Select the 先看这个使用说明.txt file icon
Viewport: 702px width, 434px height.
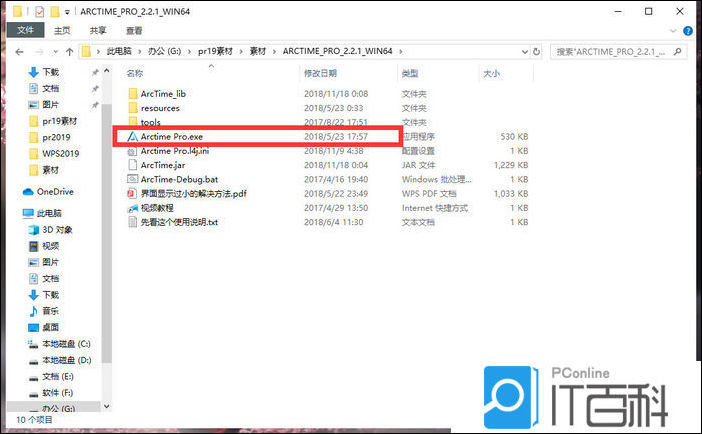pos(132,222)
